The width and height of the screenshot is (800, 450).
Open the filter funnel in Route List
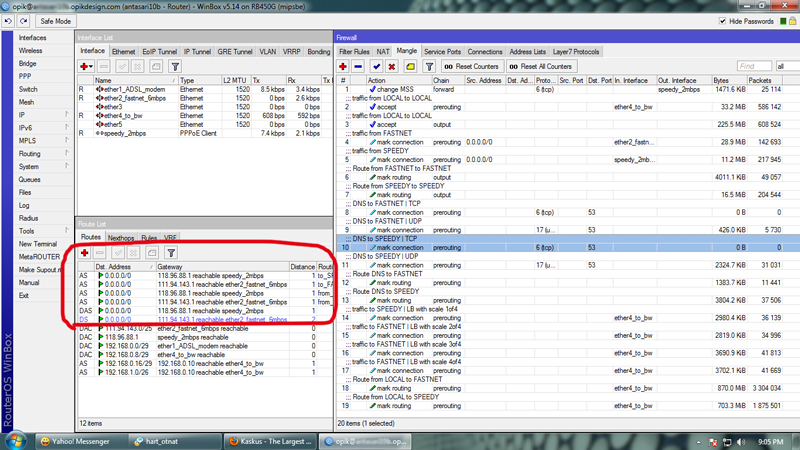coord(171,254)
